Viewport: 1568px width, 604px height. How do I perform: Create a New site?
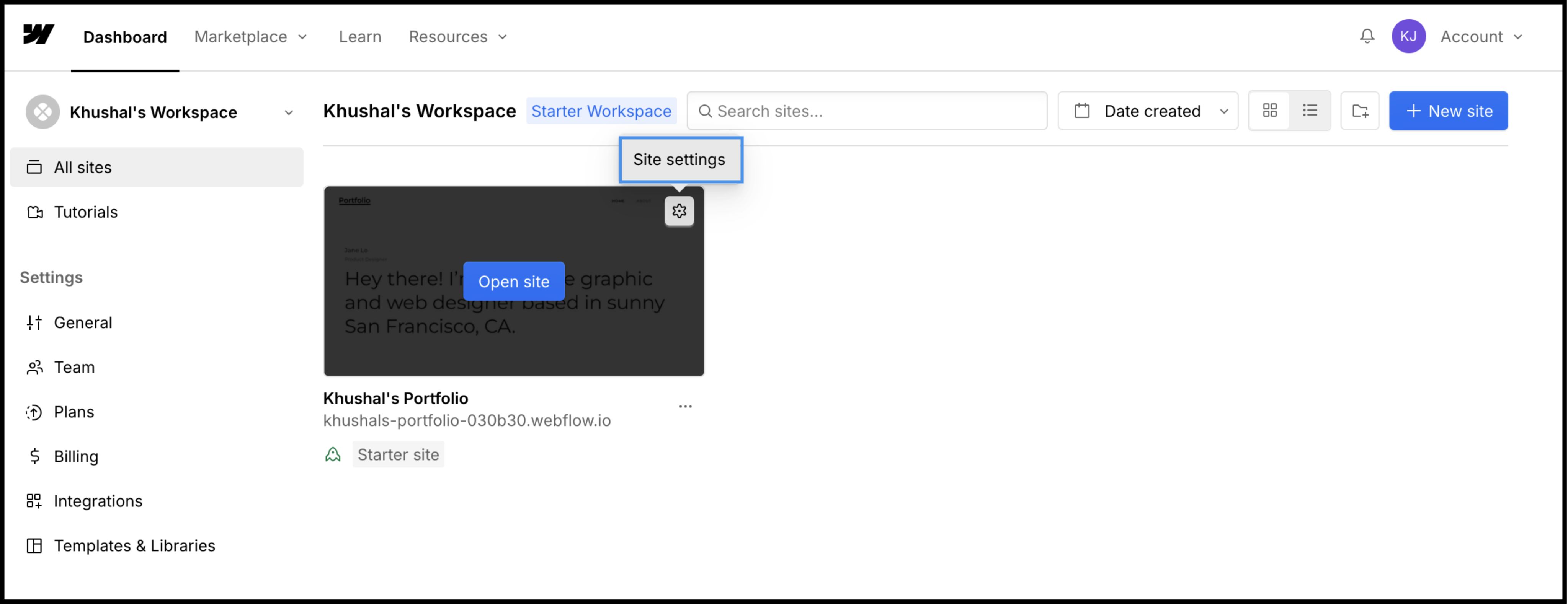[x=1448, y=111]
